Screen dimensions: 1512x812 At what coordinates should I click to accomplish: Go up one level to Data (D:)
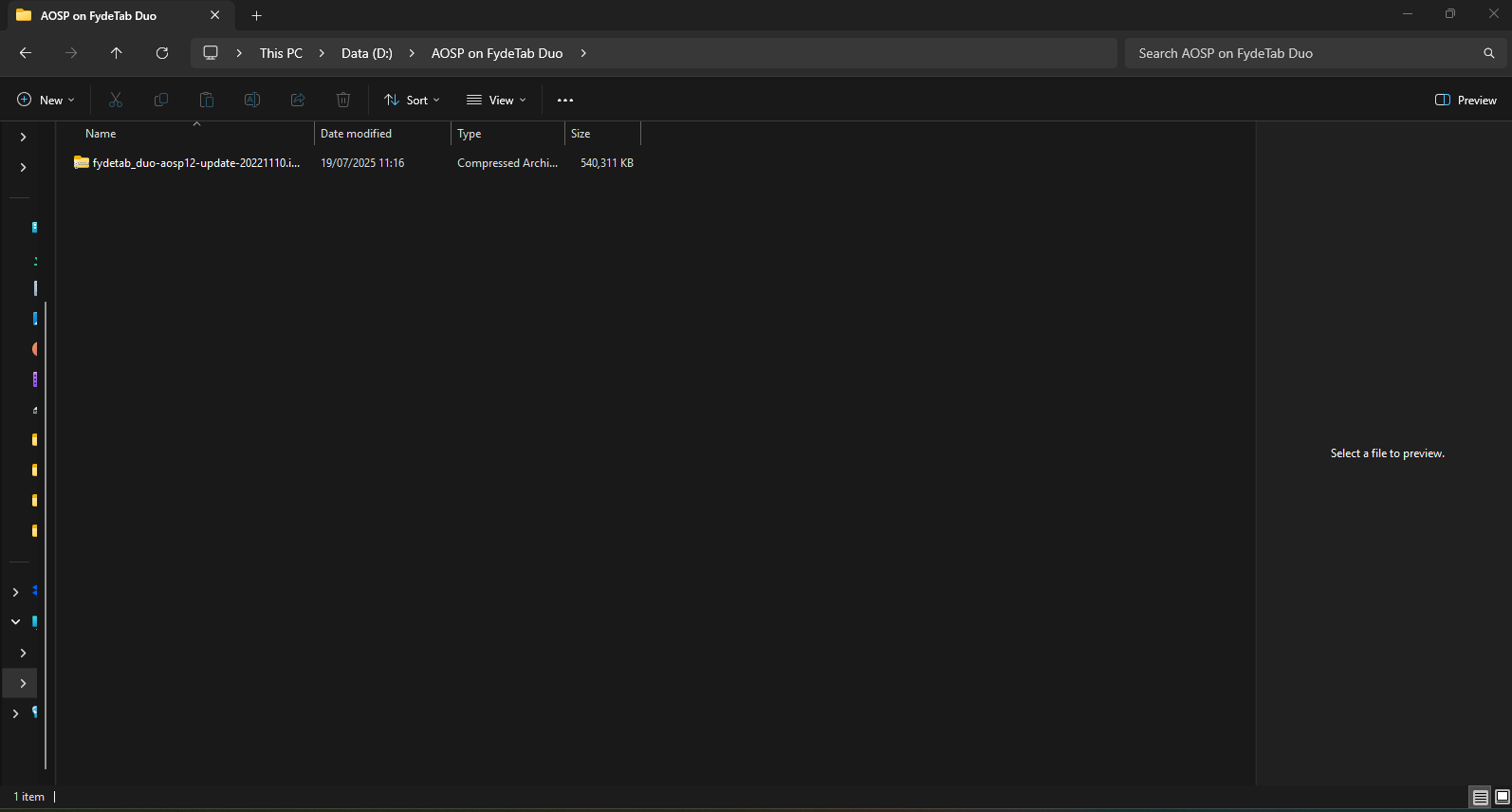117,53
